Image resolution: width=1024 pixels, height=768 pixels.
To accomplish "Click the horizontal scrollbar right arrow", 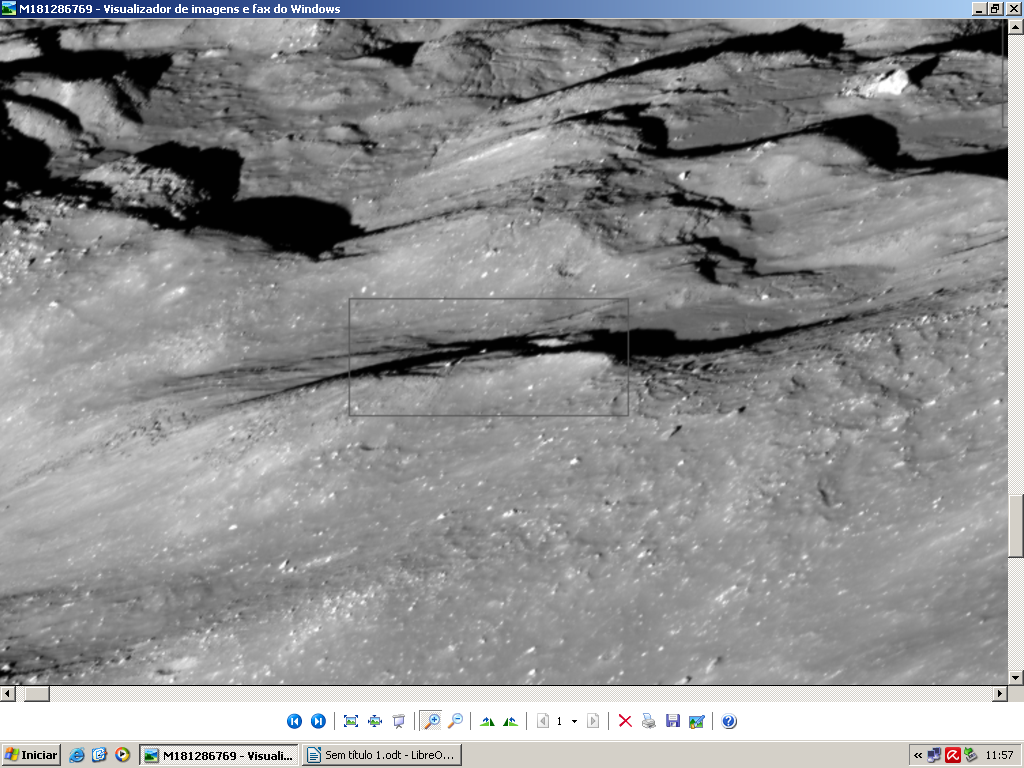I will (x=999, y=693).
